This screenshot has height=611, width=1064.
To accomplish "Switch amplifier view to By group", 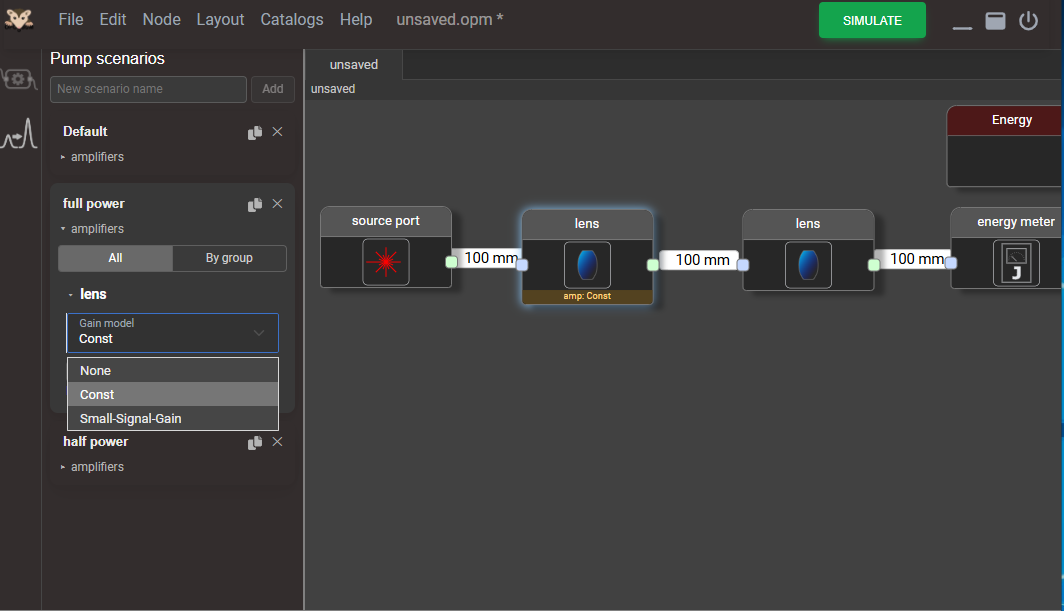I will click(x=229, y=258).
